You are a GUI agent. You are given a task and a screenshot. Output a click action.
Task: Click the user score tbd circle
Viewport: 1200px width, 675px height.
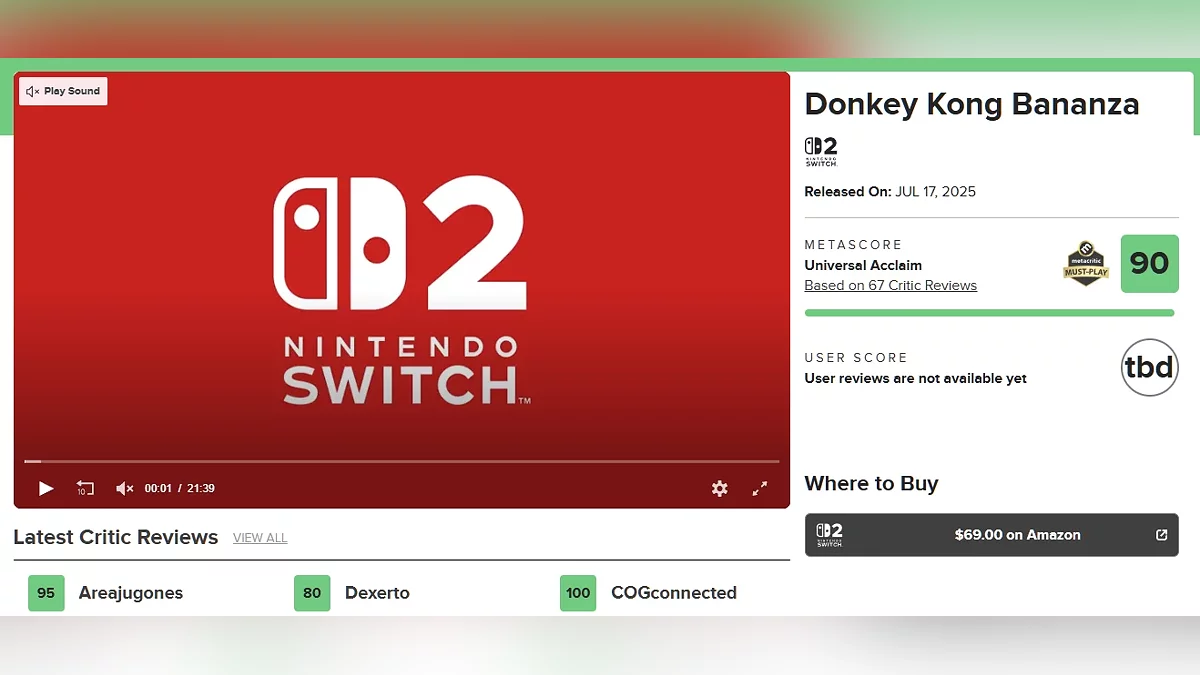1150,367
